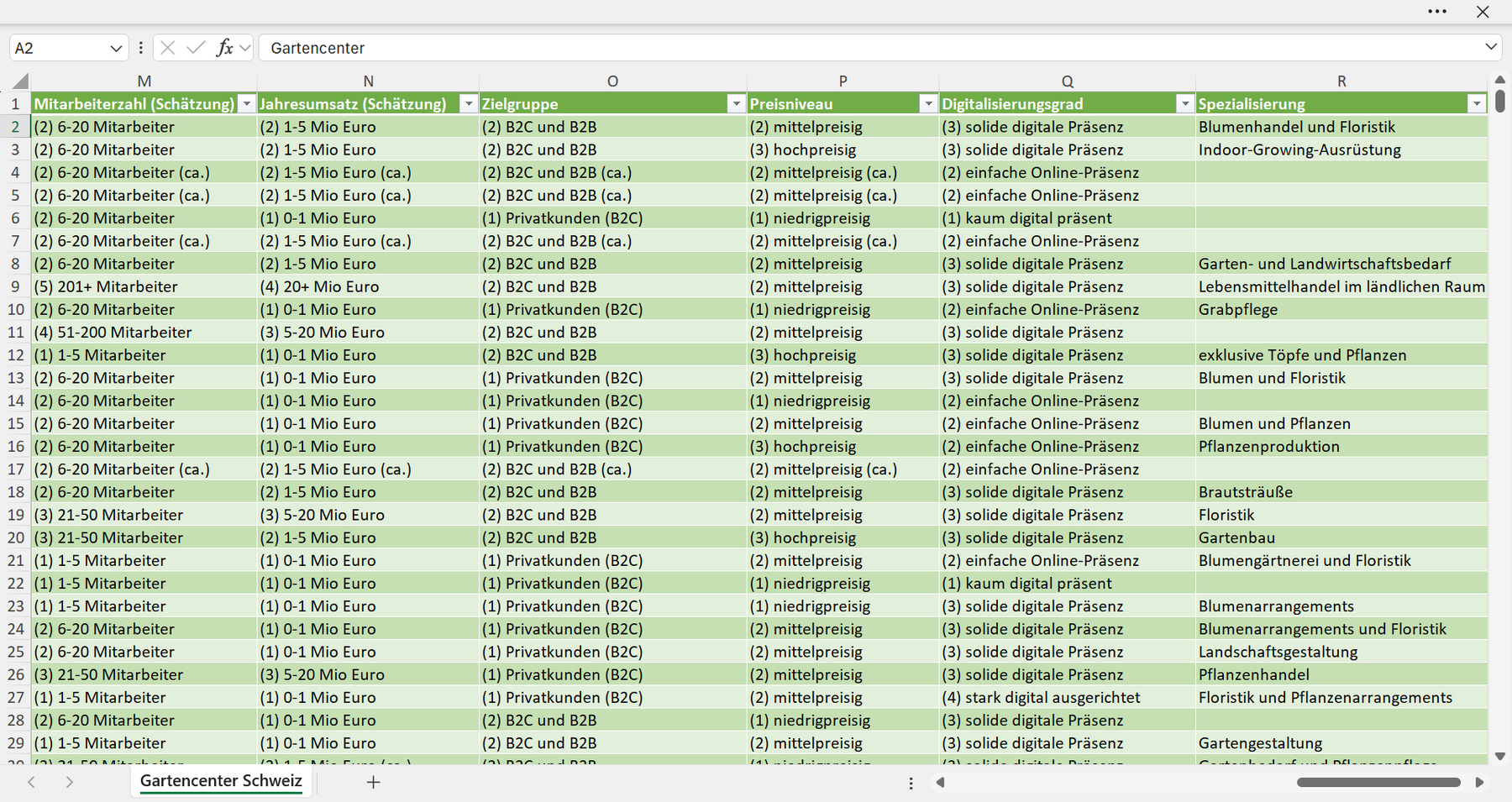Select cell 'Lebensmittelhandel im ländlichen Raum'
The height and width of the screenshot is (802, 1512).
[x=1341, y=286]
